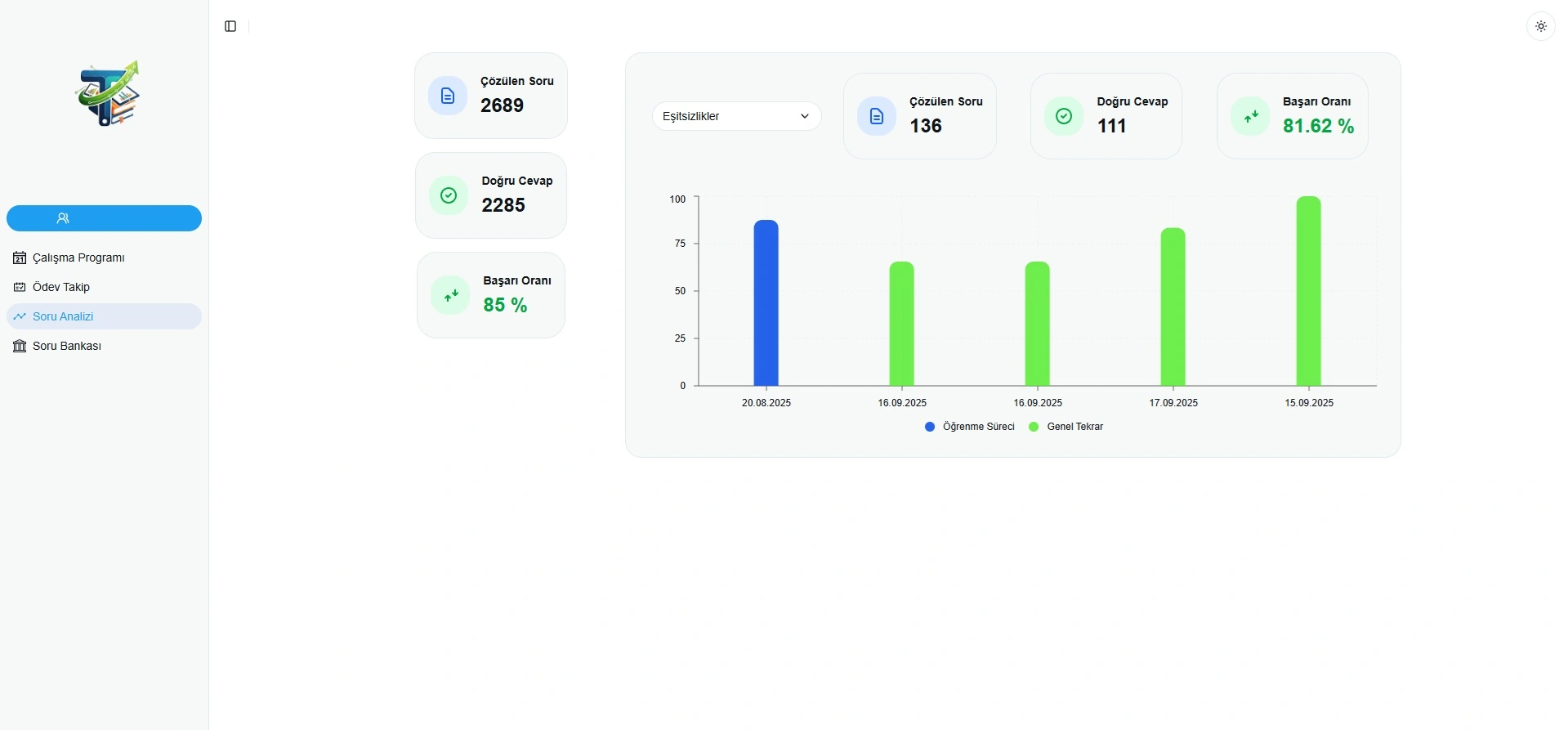1568x730 pixels.
Task: Toggle Öğrenme Süreci legend blue swatch
Action: (930, 427)
